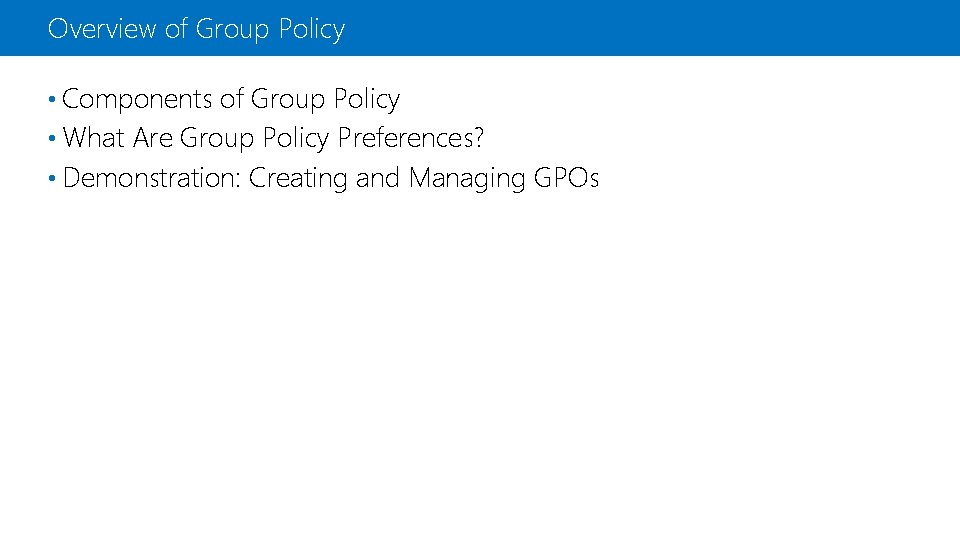This screenshot has height=540, width=960.
Task: Click the word 'Creating' in third bullet
Action: pyautogui.click(x=298, y=180)
